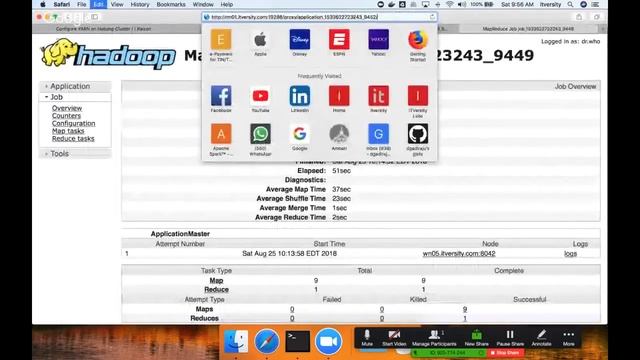This screenshot has width=640, height=360.
Task: Open the Configuration link in sidebar
Action: point(73,123)
